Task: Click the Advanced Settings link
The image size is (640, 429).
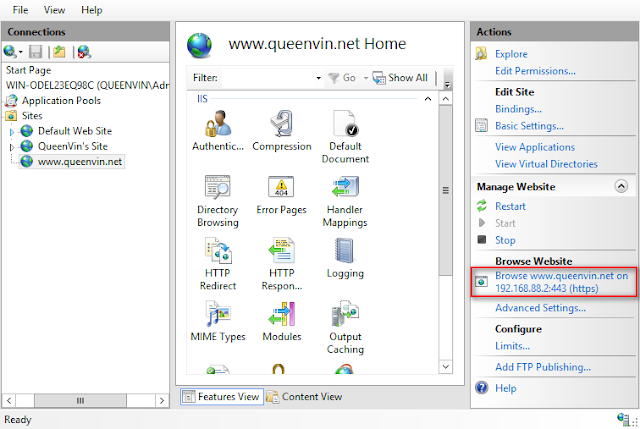Action: (x=540, y=308)
